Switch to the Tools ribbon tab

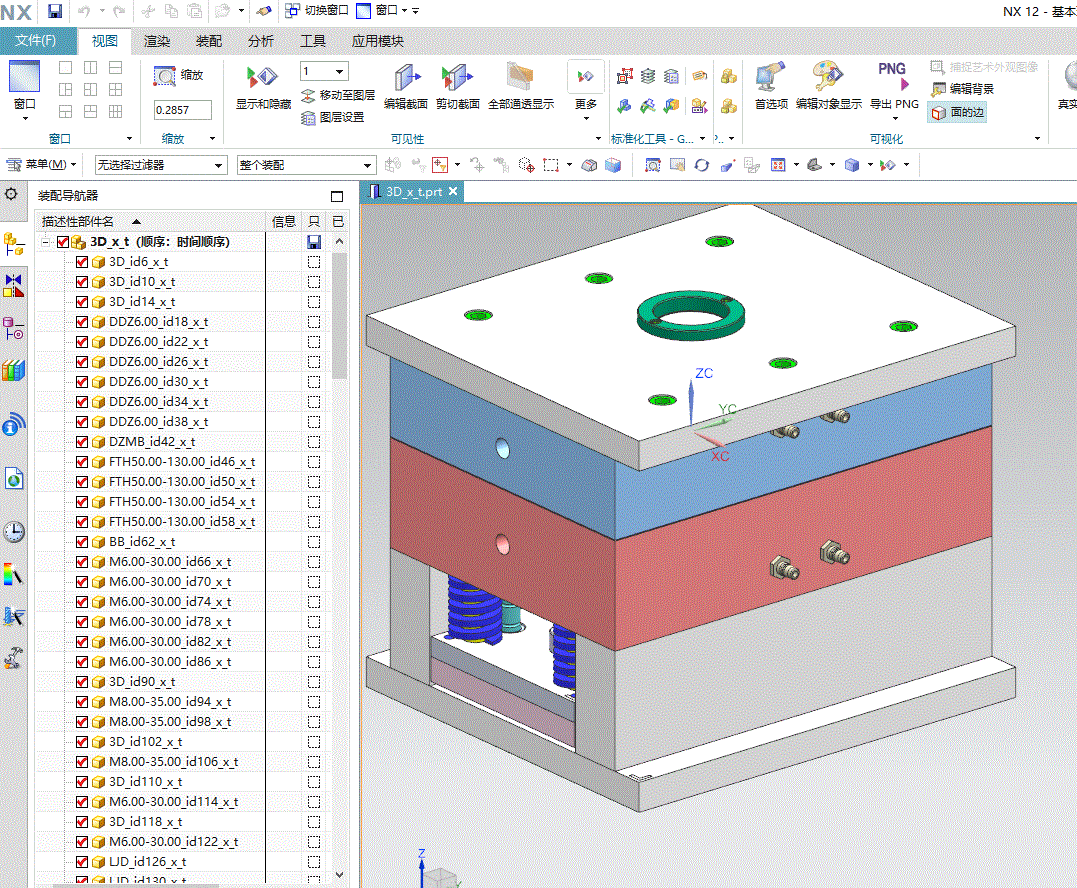click(313, 41)
